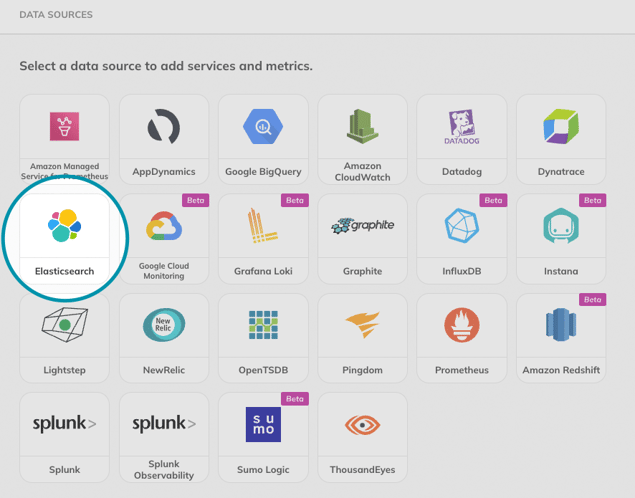Pick the Google Cloud Monitoring cloud icon

(164, 226)
